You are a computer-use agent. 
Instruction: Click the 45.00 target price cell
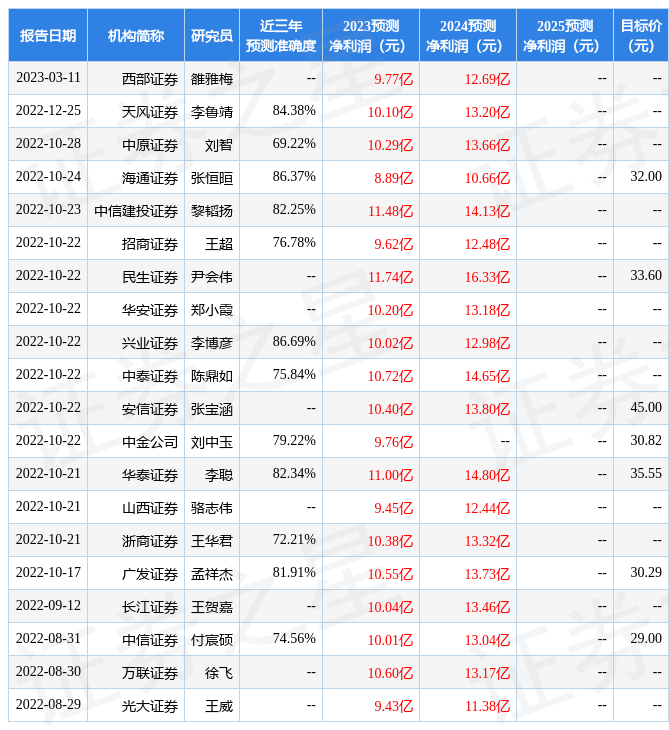pyautogui.click(x=646, y=408)
